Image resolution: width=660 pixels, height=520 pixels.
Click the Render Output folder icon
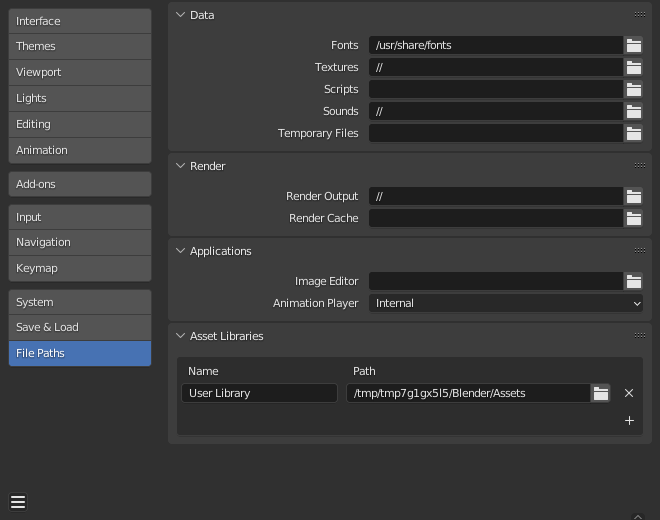point(633,196)
